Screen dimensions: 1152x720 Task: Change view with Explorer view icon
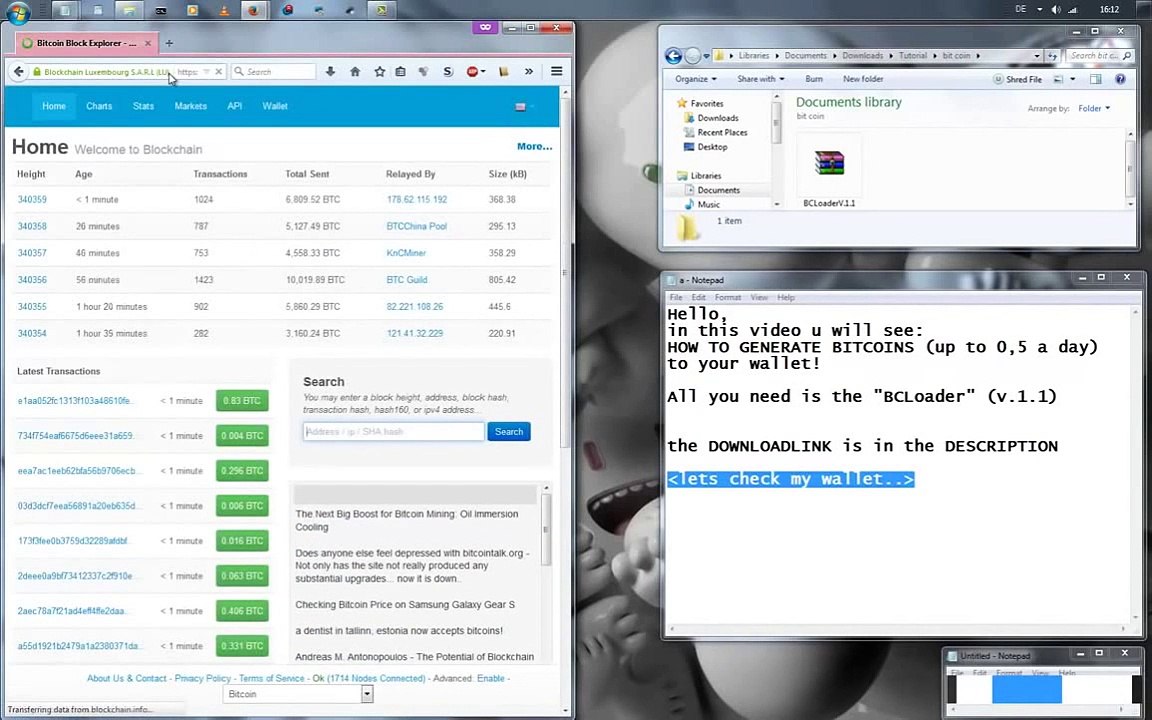point(1058,79)
